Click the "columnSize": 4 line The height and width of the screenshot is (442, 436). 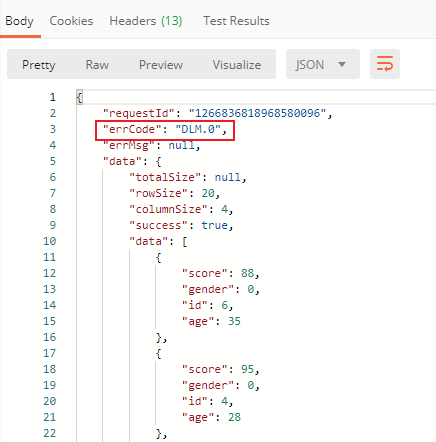tap(181, 209)
